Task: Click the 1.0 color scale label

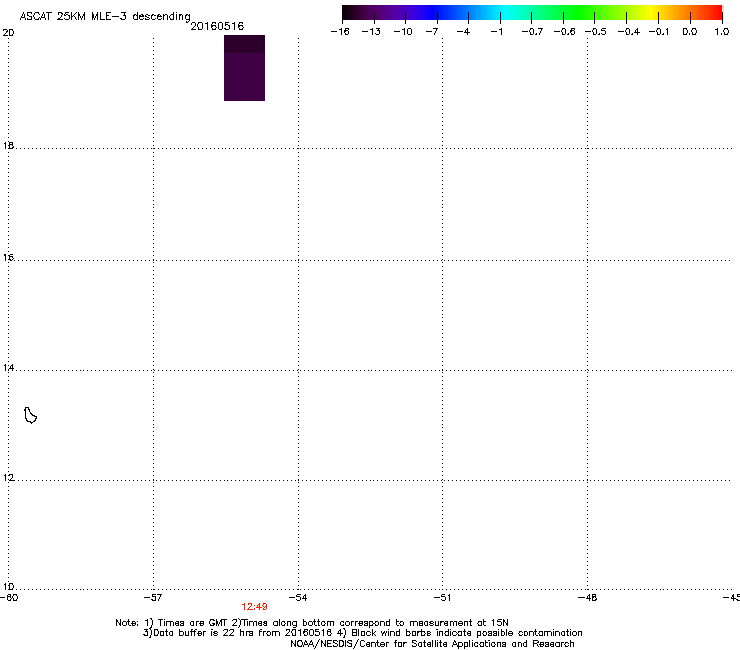Action: pyautogui.click(x=722, y=32)
